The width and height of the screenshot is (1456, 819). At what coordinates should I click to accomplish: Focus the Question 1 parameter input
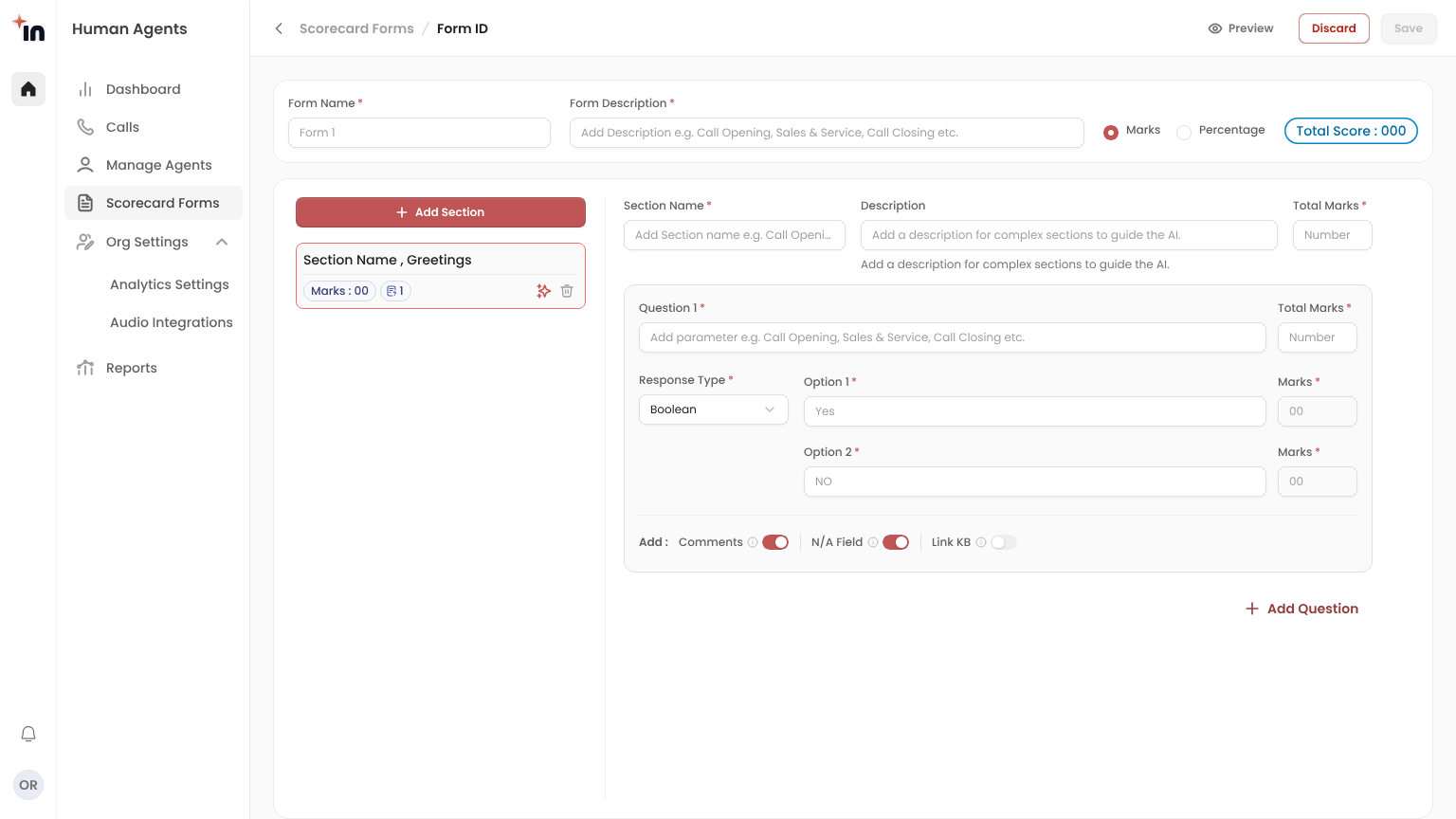coord(953,337)
